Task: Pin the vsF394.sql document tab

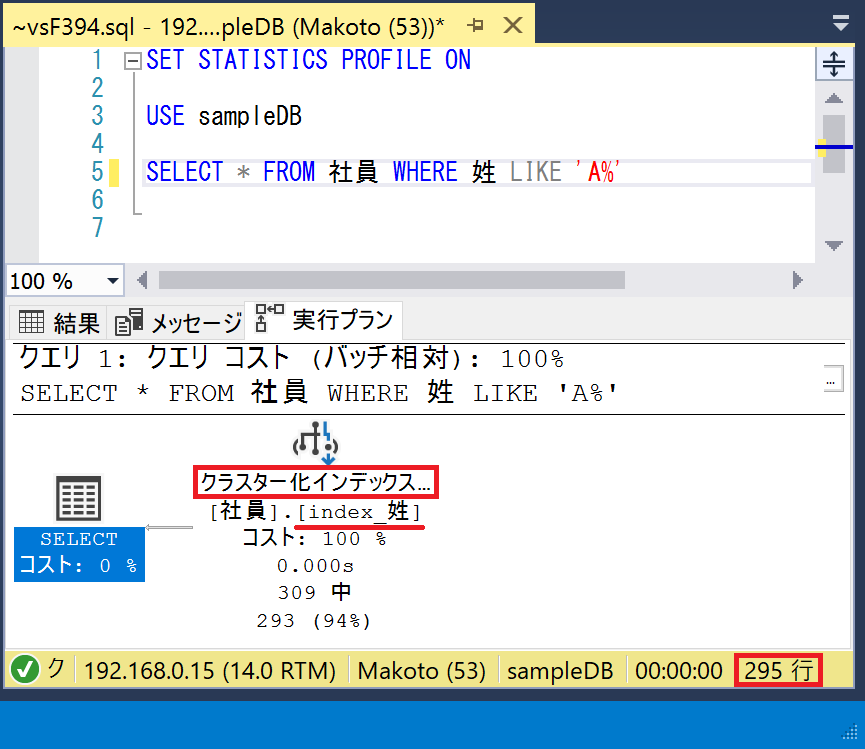Action: point(475,25)
